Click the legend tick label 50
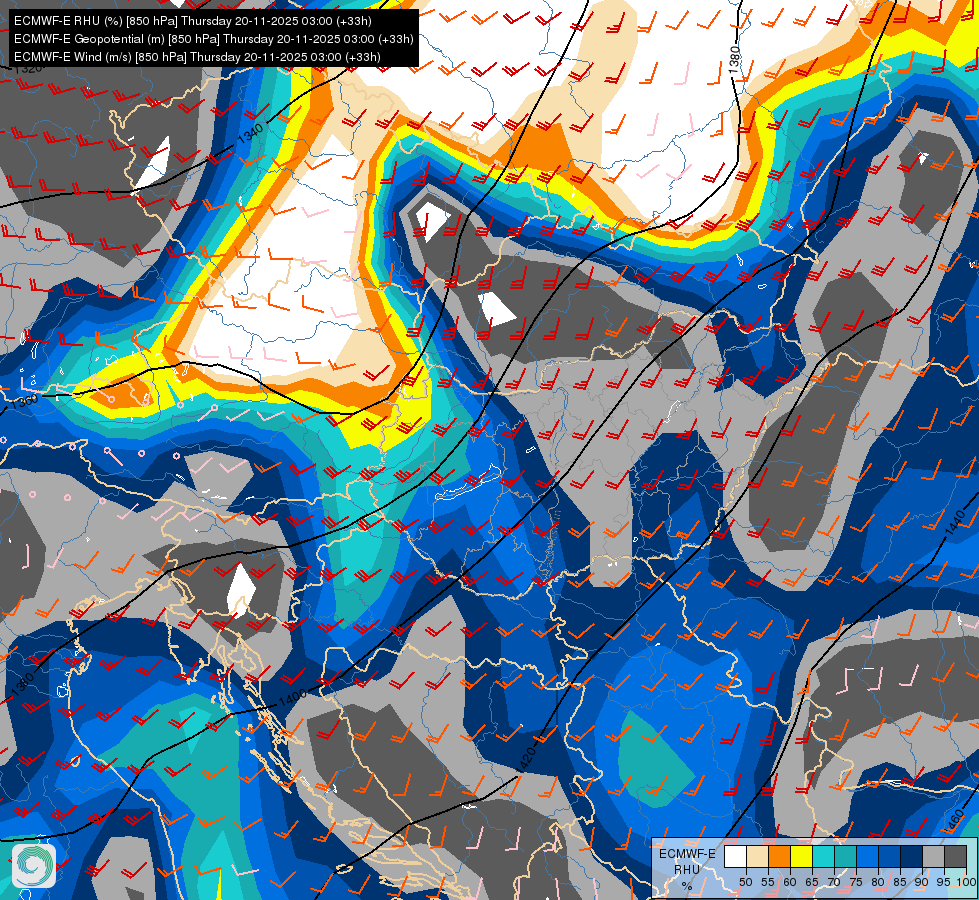Viewport: 979px width, 900px height. (745, 882)
